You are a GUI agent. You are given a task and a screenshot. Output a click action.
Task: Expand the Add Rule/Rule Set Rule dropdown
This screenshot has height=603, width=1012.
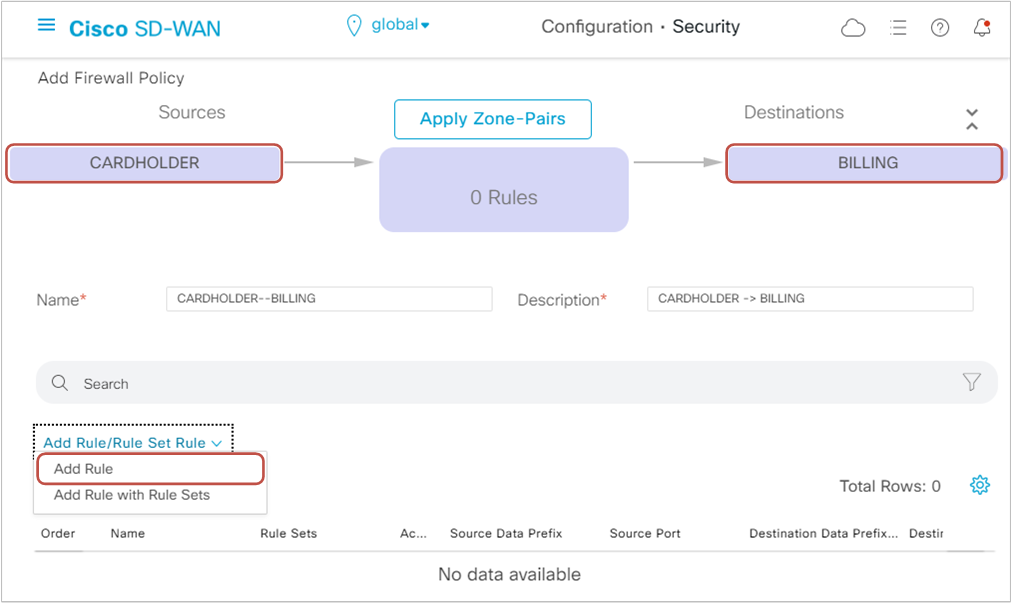(x=131, y=440)
